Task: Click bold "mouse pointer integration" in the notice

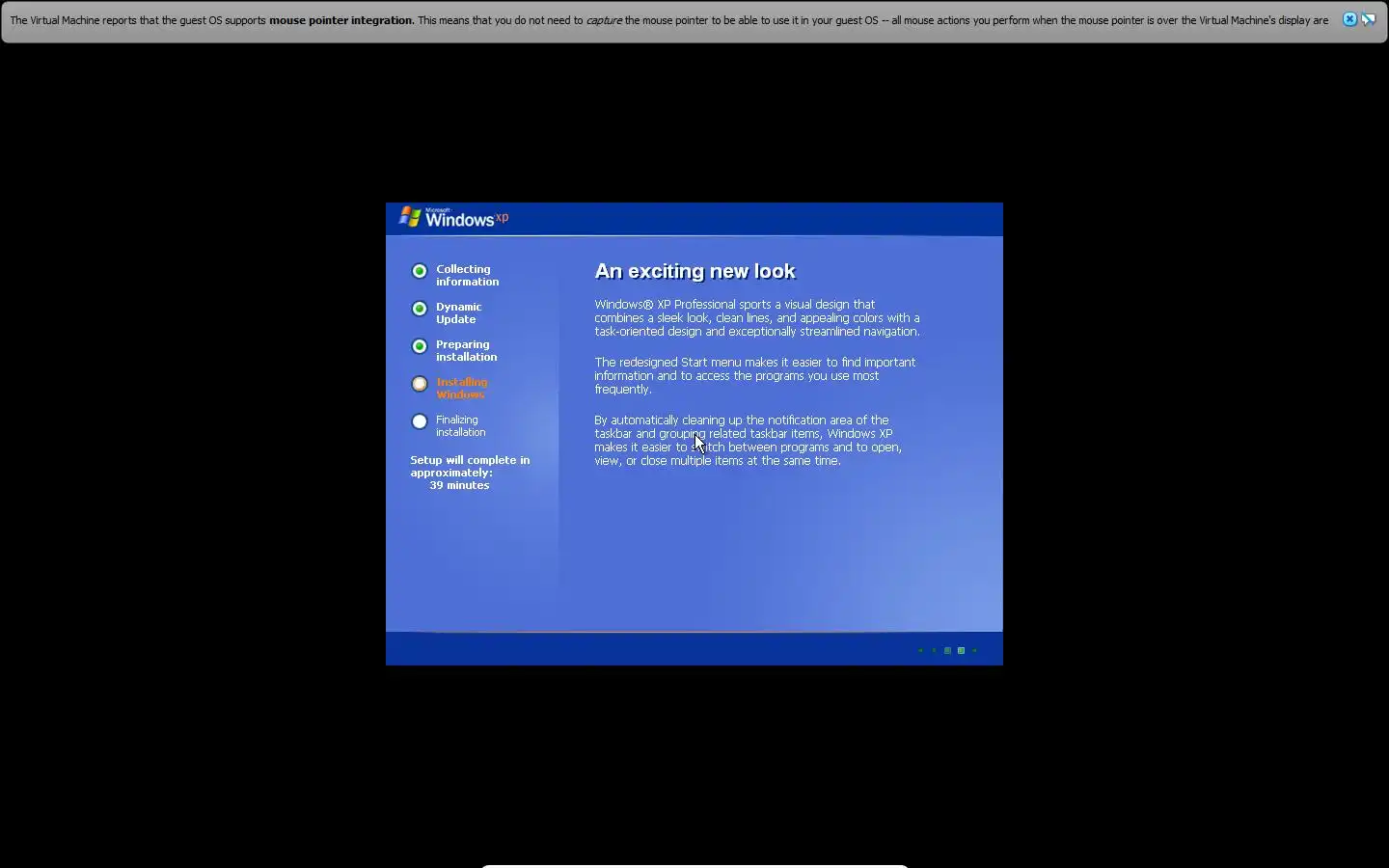Action: pyautogui.click(x=341, y=20)
